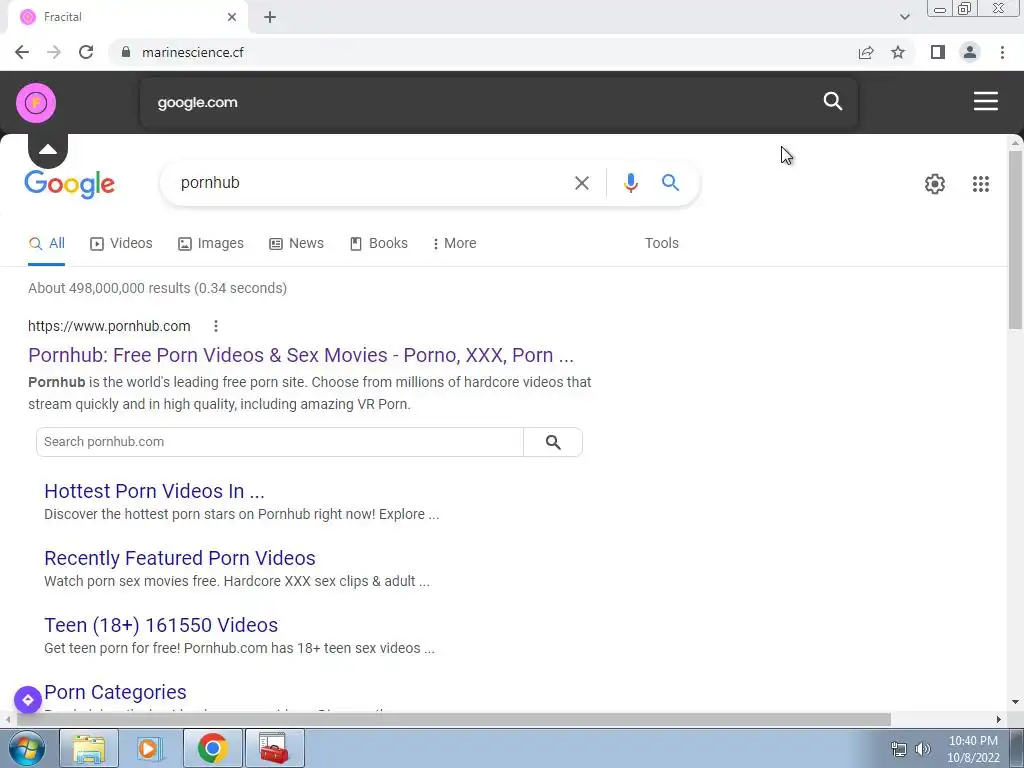Open the tab search dropdown chevron
The image size is (1024, 768).
point(904,17)
